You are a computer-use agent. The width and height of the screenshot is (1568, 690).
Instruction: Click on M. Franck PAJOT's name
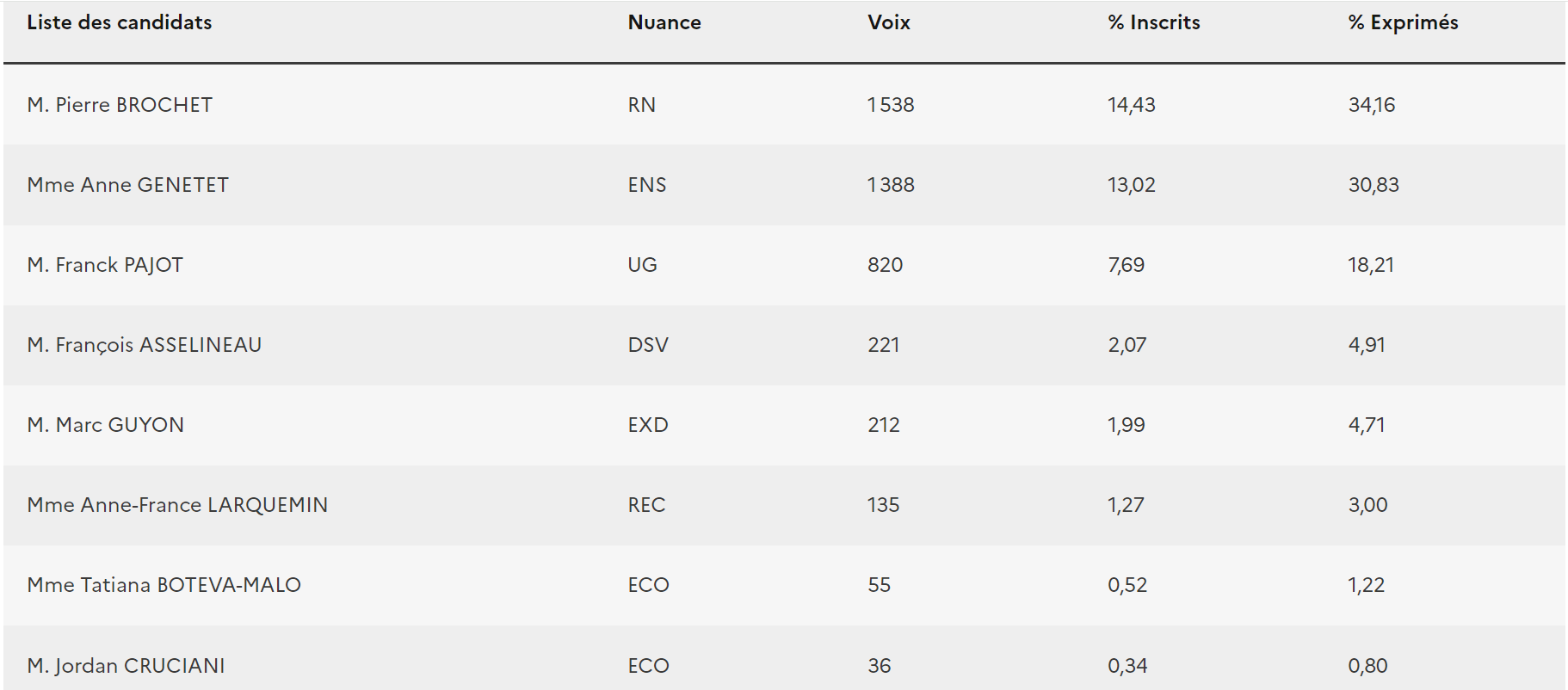coord(105,265)
